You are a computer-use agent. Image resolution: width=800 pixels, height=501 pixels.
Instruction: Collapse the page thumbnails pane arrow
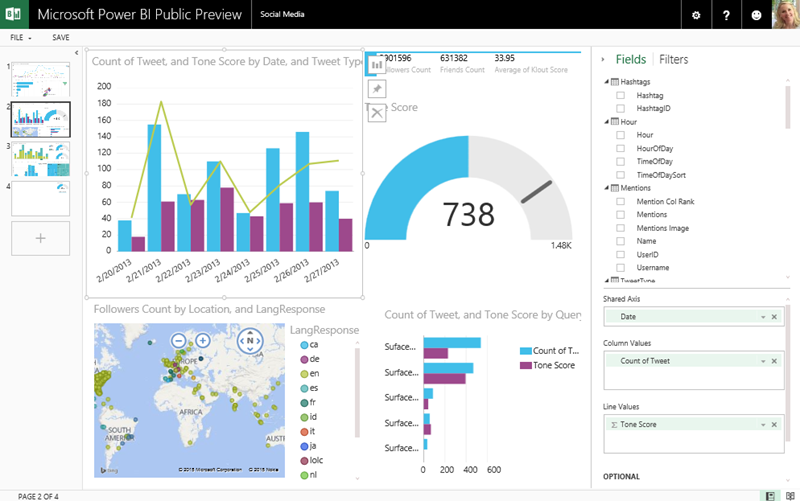point(77,53)
